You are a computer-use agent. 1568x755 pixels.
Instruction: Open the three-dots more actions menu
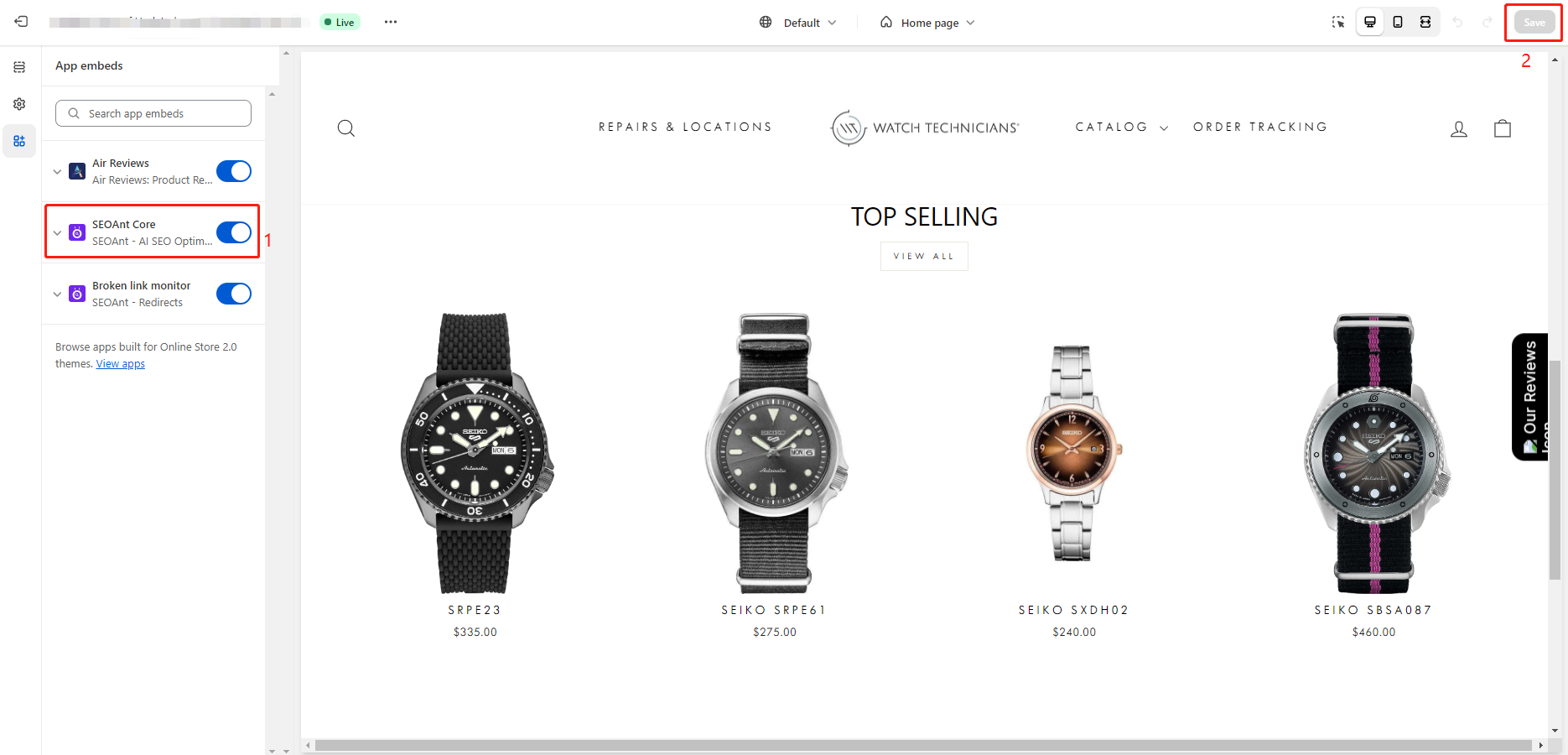[x=391, y=22]
